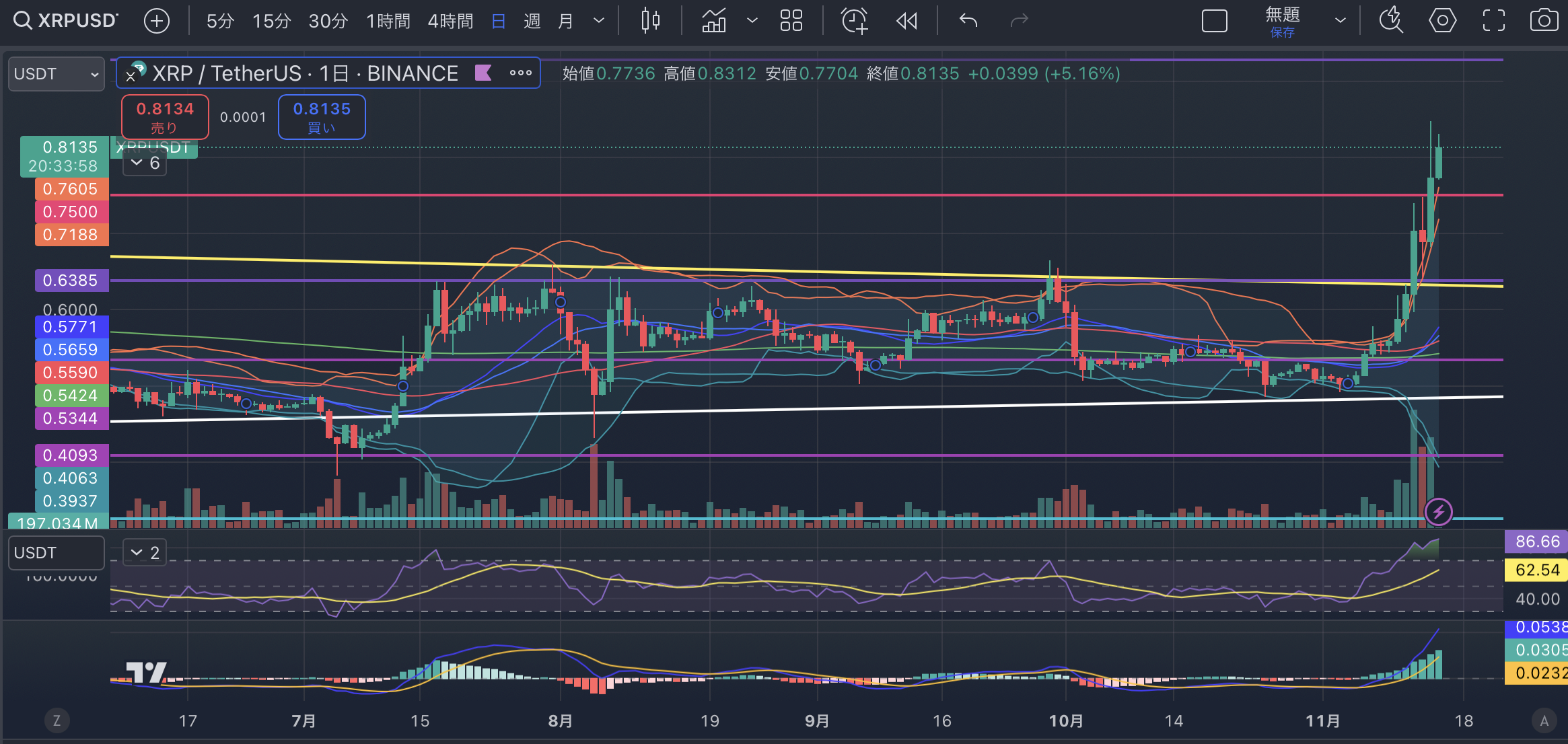Screen dimensions: 1568x744
Task: Click the 0.4093 purple price label
Action: 71,455
